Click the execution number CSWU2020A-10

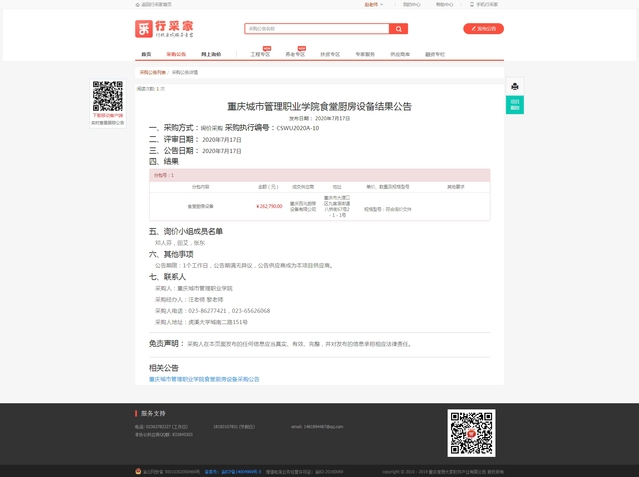tap(297, 128)
